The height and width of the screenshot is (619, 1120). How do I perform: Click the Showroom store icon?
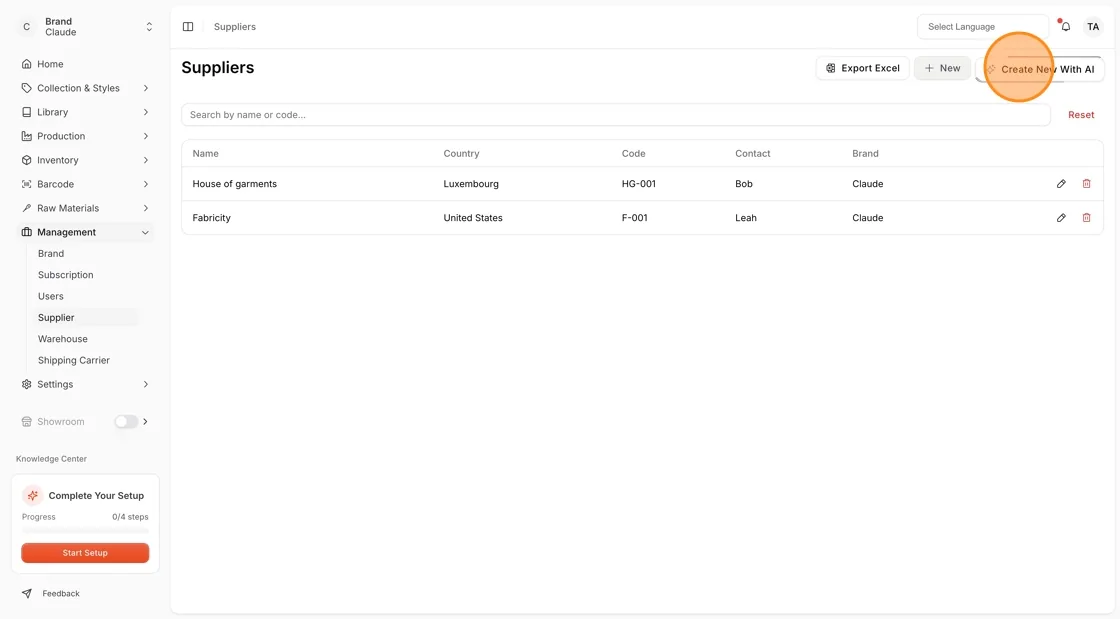click(26, 421)
